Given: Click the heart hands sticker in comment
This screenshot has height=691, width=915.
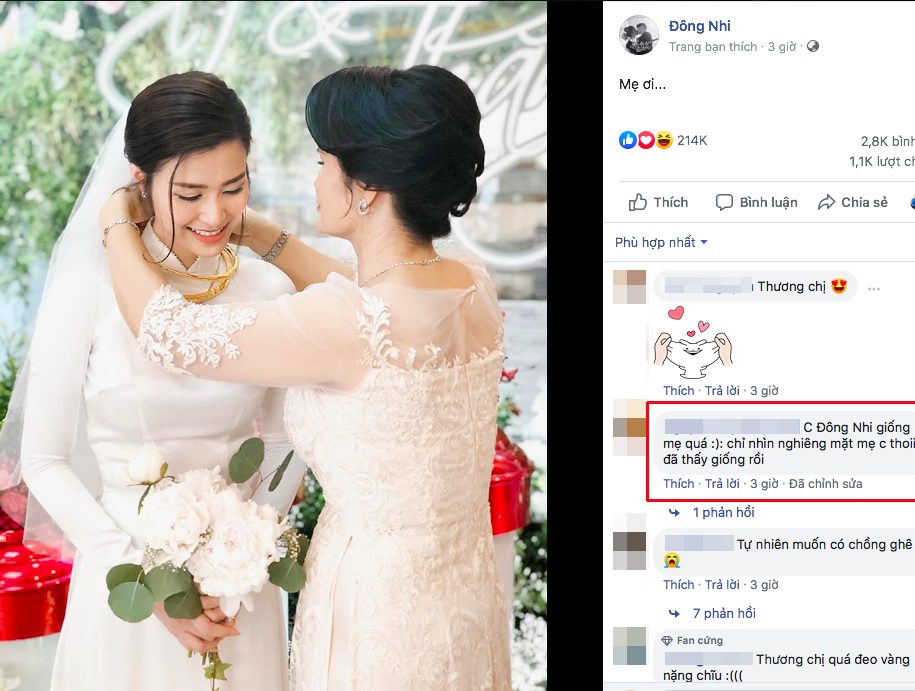Looking at the screenshot, I should pyautogui.click(x=692, y=344).
